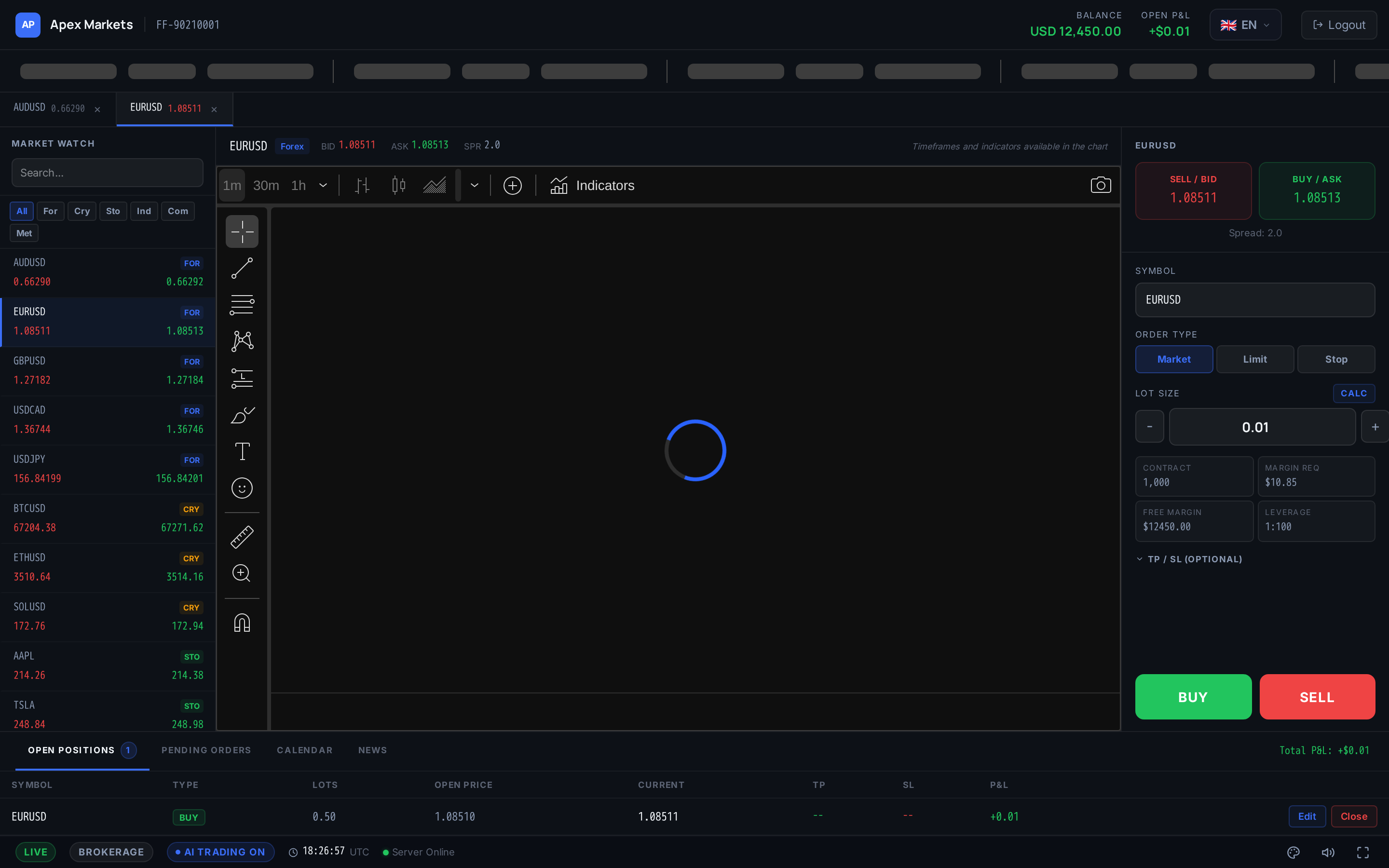Expand the timeframe dropdown after 1h

point(323,186)
